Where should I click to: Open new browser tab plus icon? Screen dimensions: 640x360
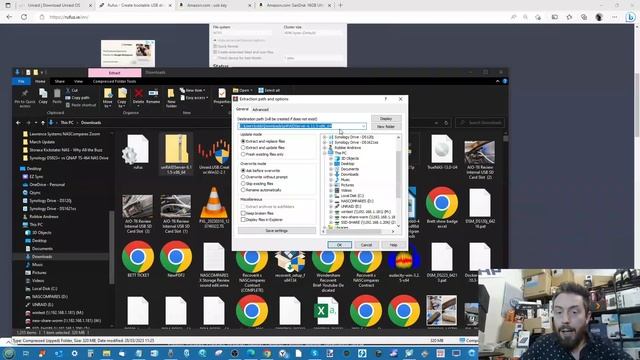[340, 5]
